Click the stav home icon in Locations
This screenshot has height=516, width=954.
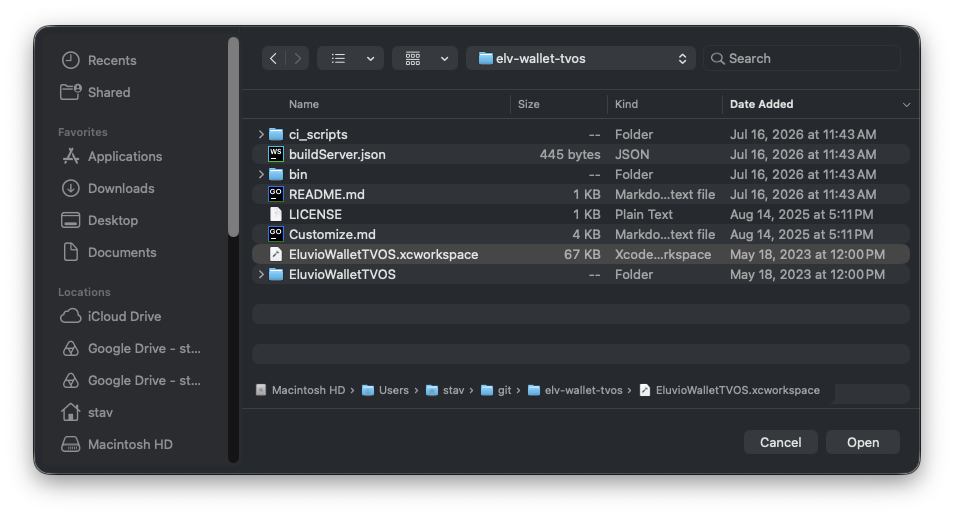pyautogui.click(x=71, y=412)
